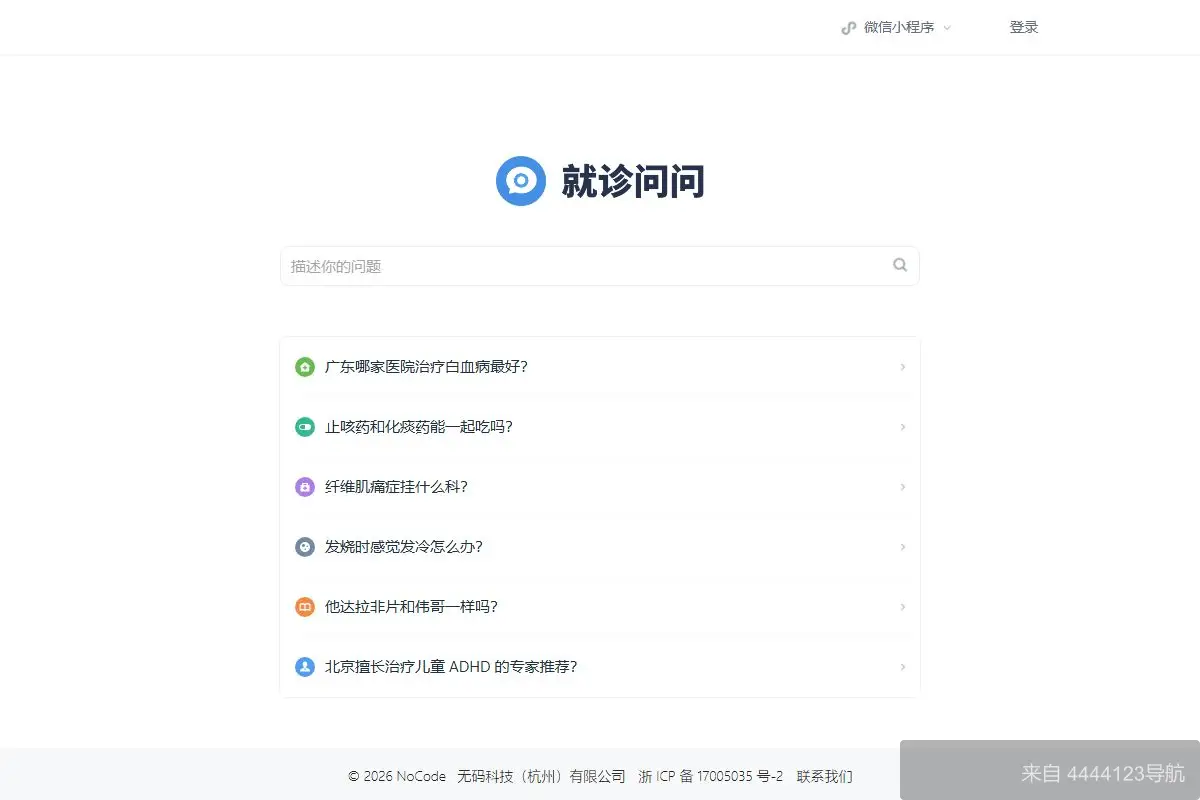
Task: Open chevron for 发烧时感觉发冷怎么办
Action: [x=903, y=547]
